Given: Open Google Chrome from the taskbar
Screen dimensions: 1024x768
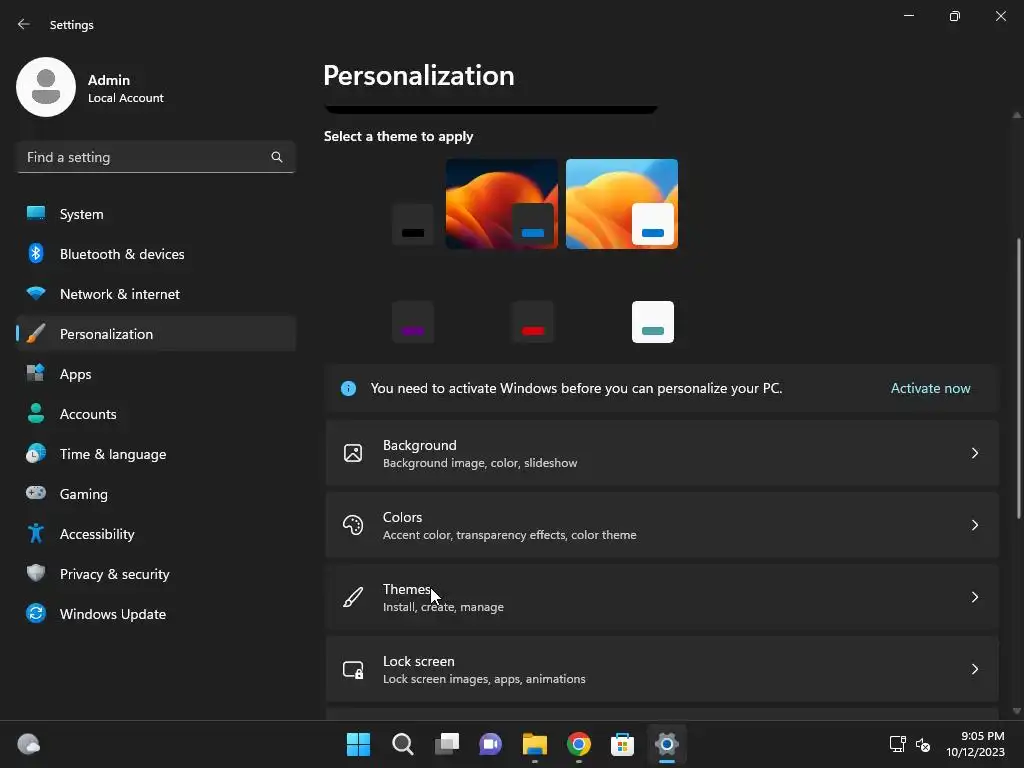Looking at the screenshot, I should tap(579, 744).
